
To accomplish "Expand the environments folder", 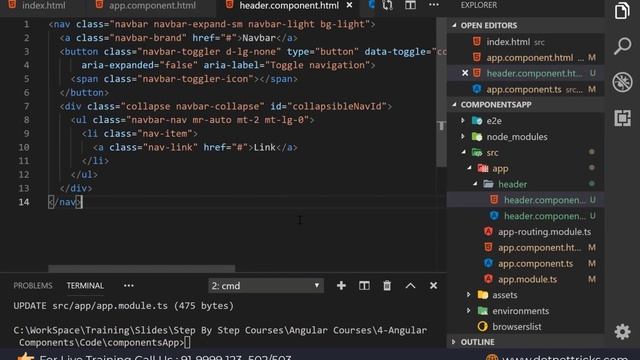I will (x=520, y=311).
